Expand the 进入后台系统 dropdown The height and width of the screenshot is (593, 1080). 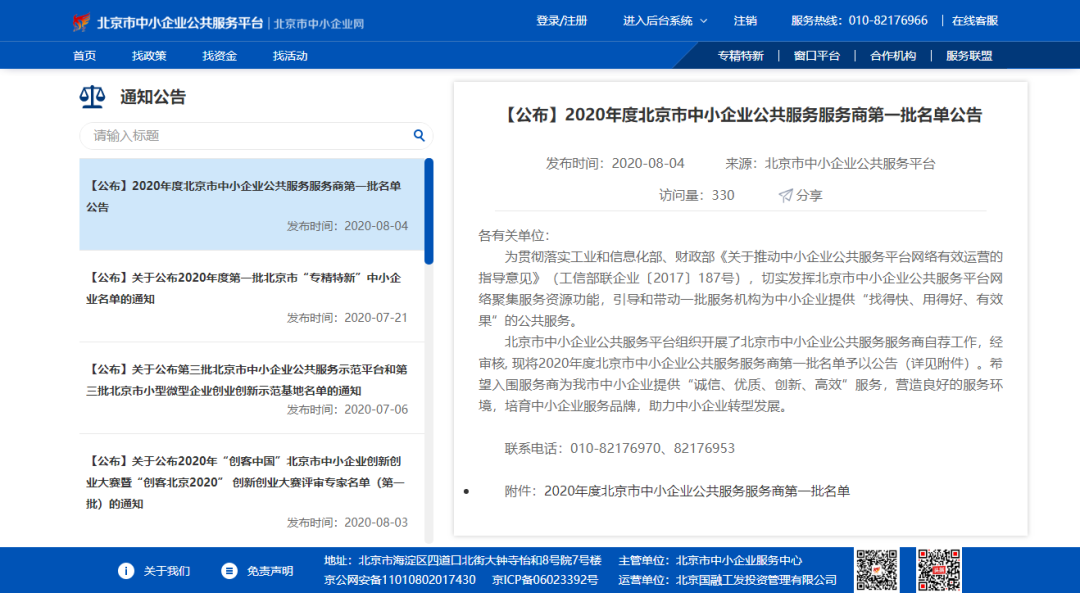tap(658, 19)
